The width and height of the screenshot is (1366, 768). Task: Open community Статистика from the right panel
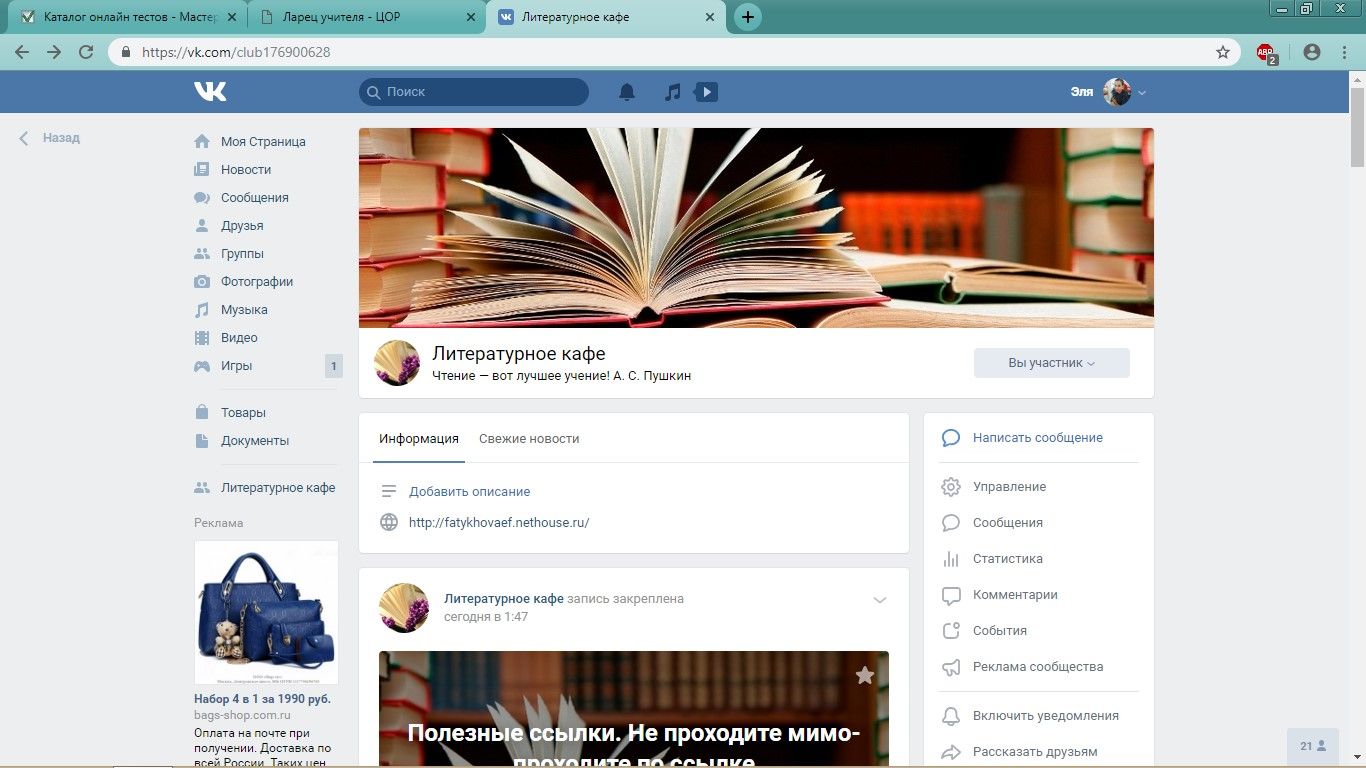pos(1007,558)
